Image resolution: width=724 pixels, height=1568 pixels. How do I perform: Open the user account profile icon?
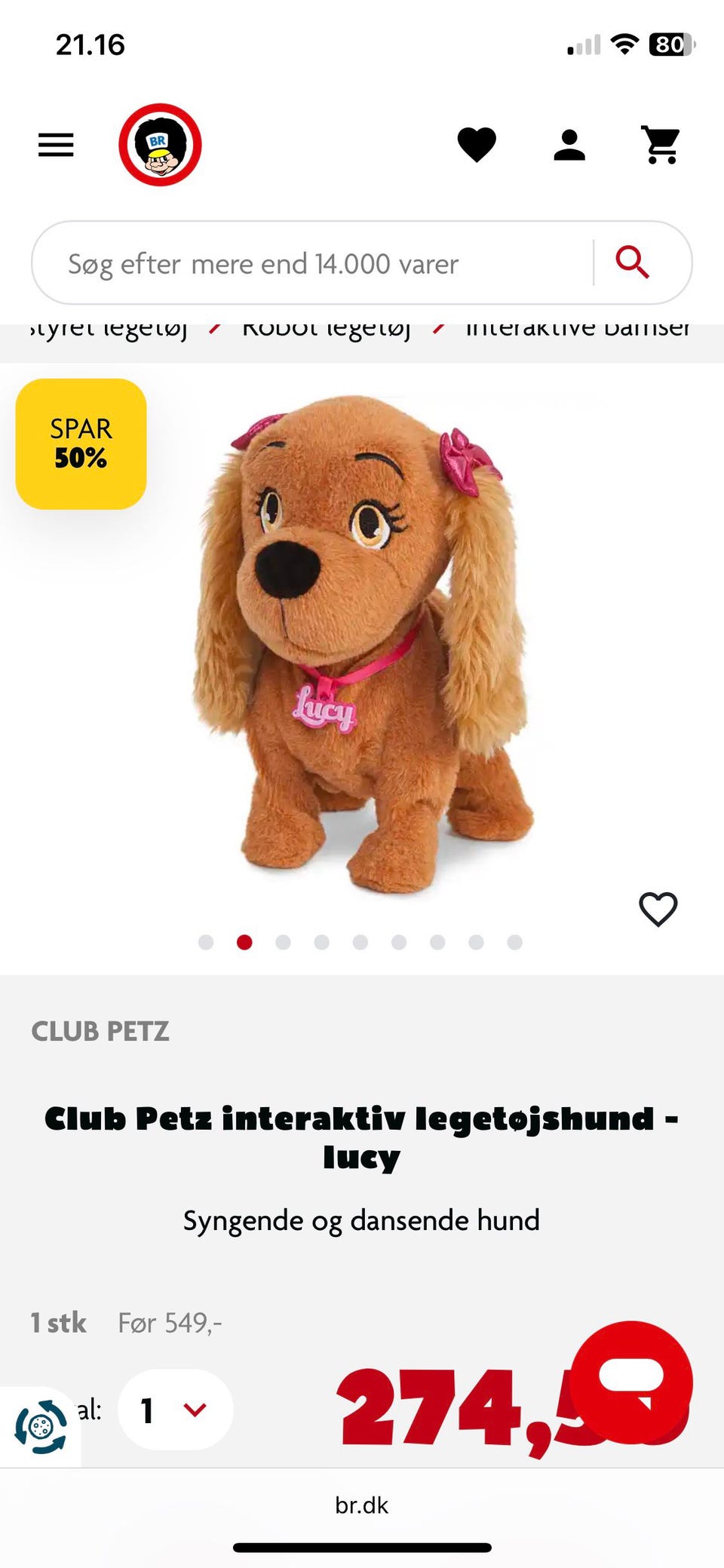pos(569,145)
